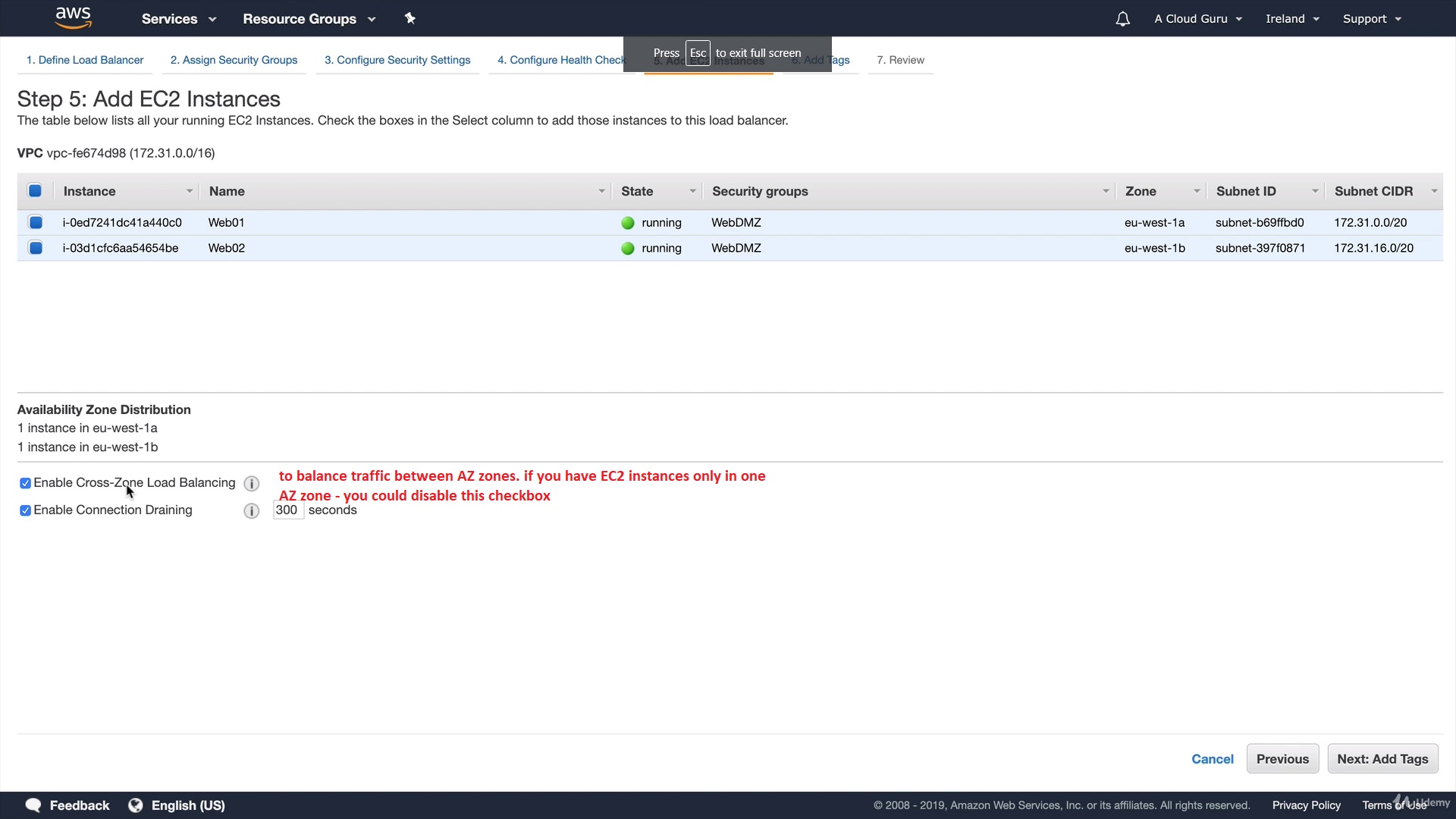Switch to Configure Security Settings step

coord(397,60)
